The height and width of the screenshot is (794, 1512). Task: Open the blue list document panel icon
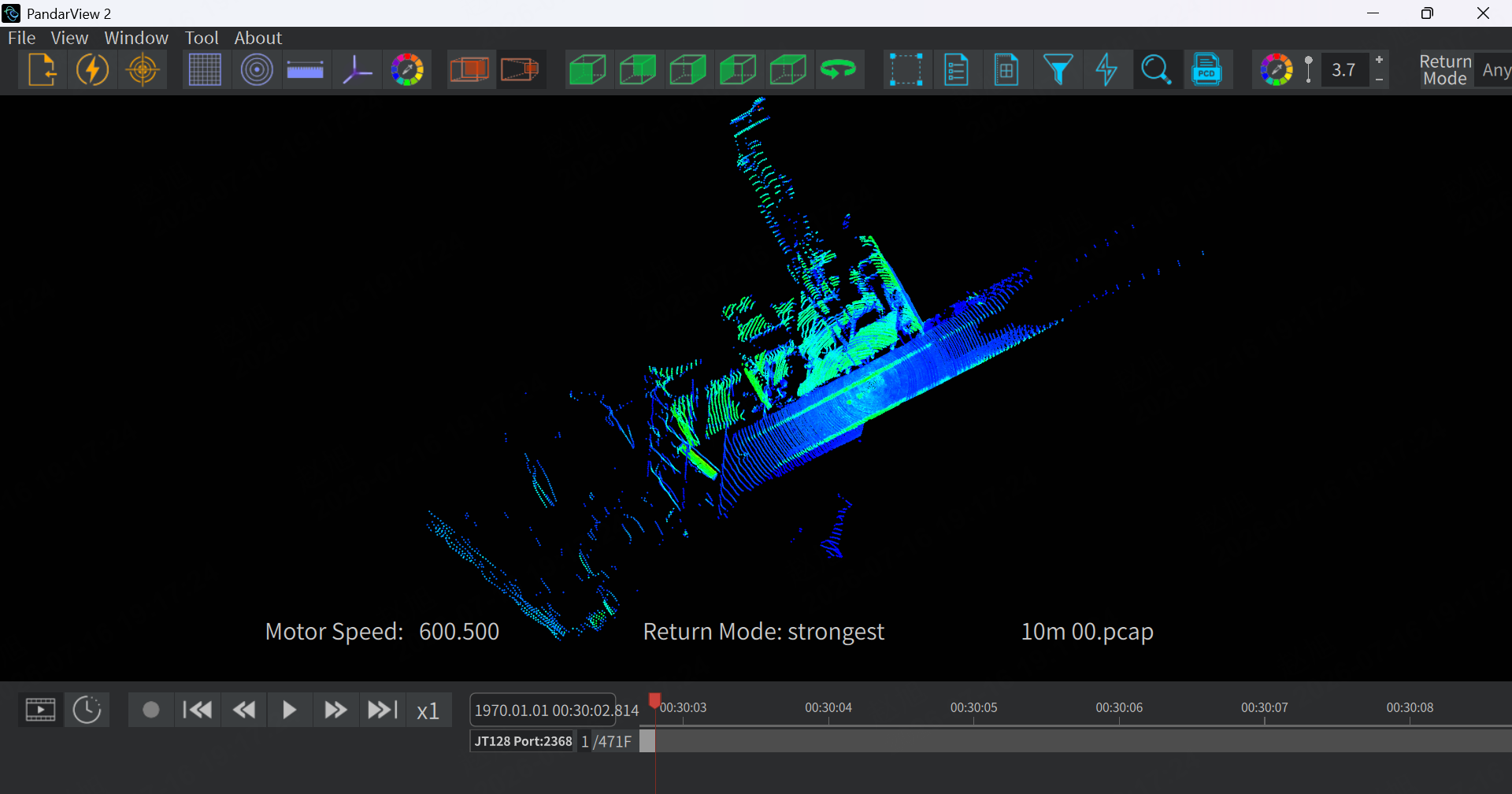tap(956, 70)
